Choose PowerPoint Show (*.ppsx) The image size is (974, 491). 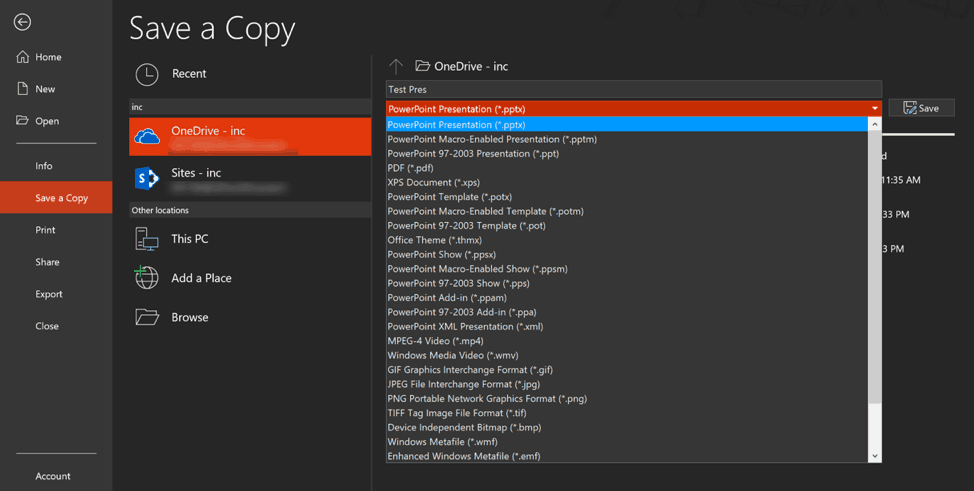[x=627, y=254]
